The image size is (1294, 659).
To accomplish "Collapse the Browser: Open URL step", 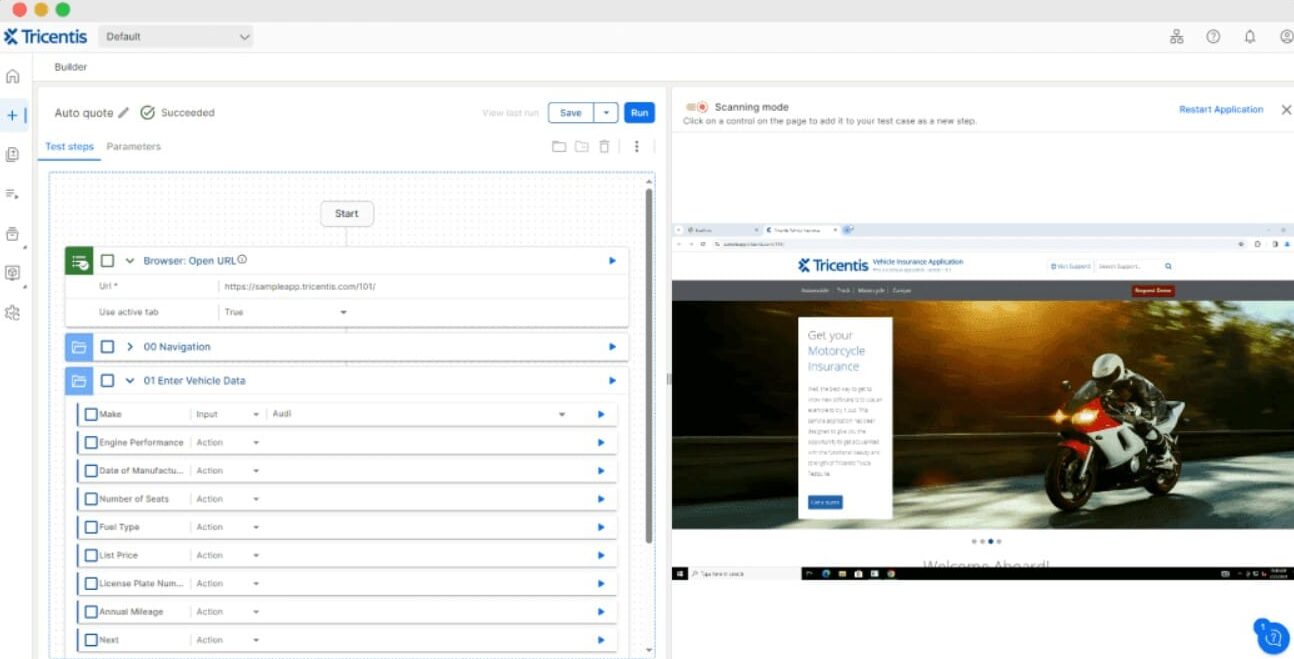I will point(130,261).
